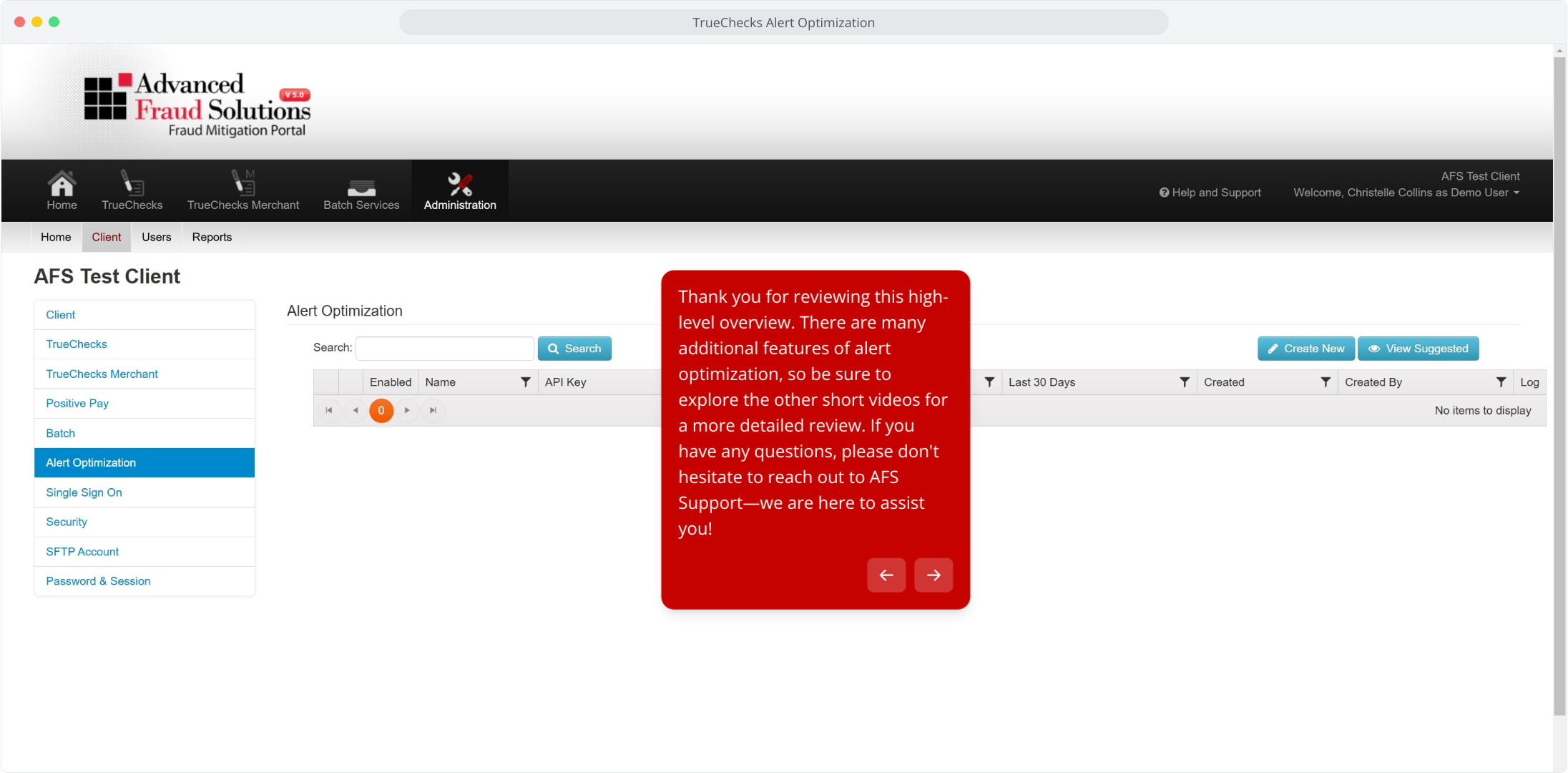Click the Advanced Fraud Solutions logo

pyautogui.click(x=197, y=104)
